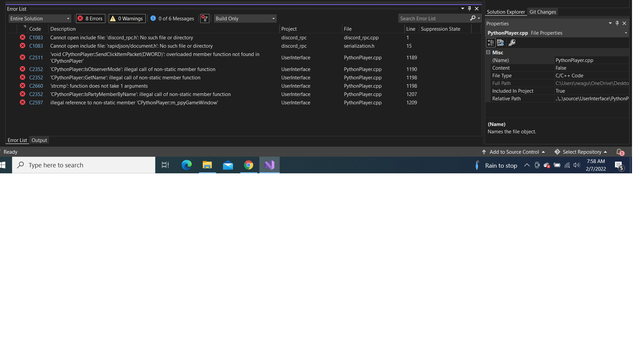Open Microsoft Edge from the taskbar
This screenshot has height=360, width=640.
tap(187, 165)
